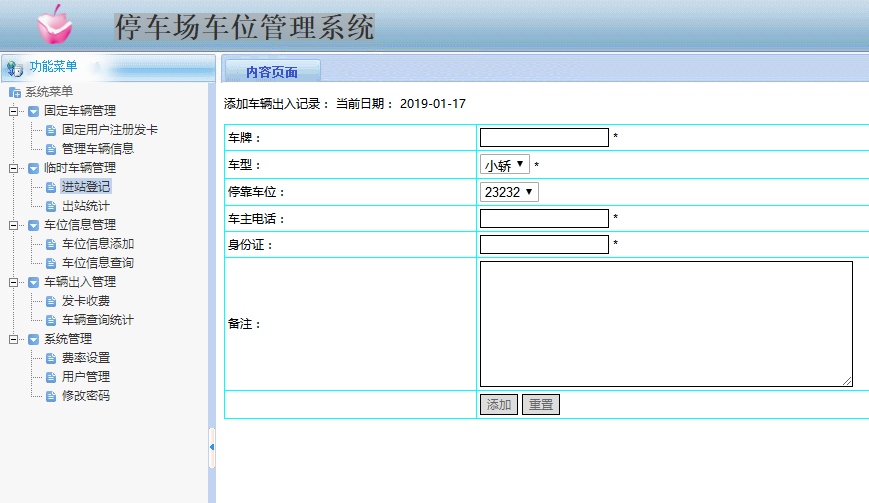The width and height of the screenshot is (869, 503).
Task: Click the page icon beside 发卡收费
Action: tap(51, 301)
